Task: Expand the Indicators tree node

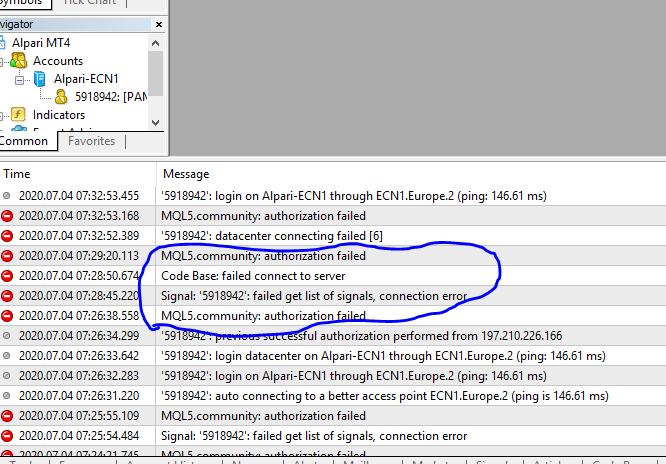Action: [1, 115]
